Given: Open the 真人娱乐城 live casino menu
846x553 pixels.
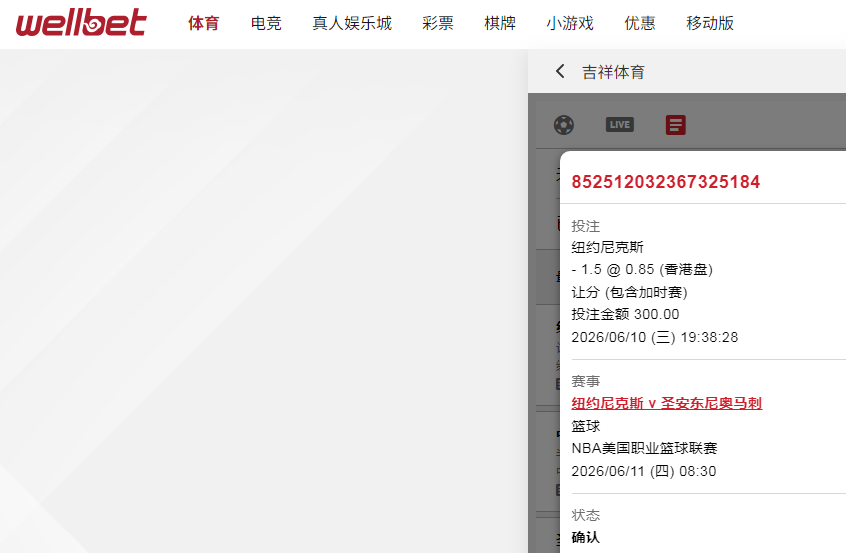Looking at the screenshot, I should coord(352,23).
